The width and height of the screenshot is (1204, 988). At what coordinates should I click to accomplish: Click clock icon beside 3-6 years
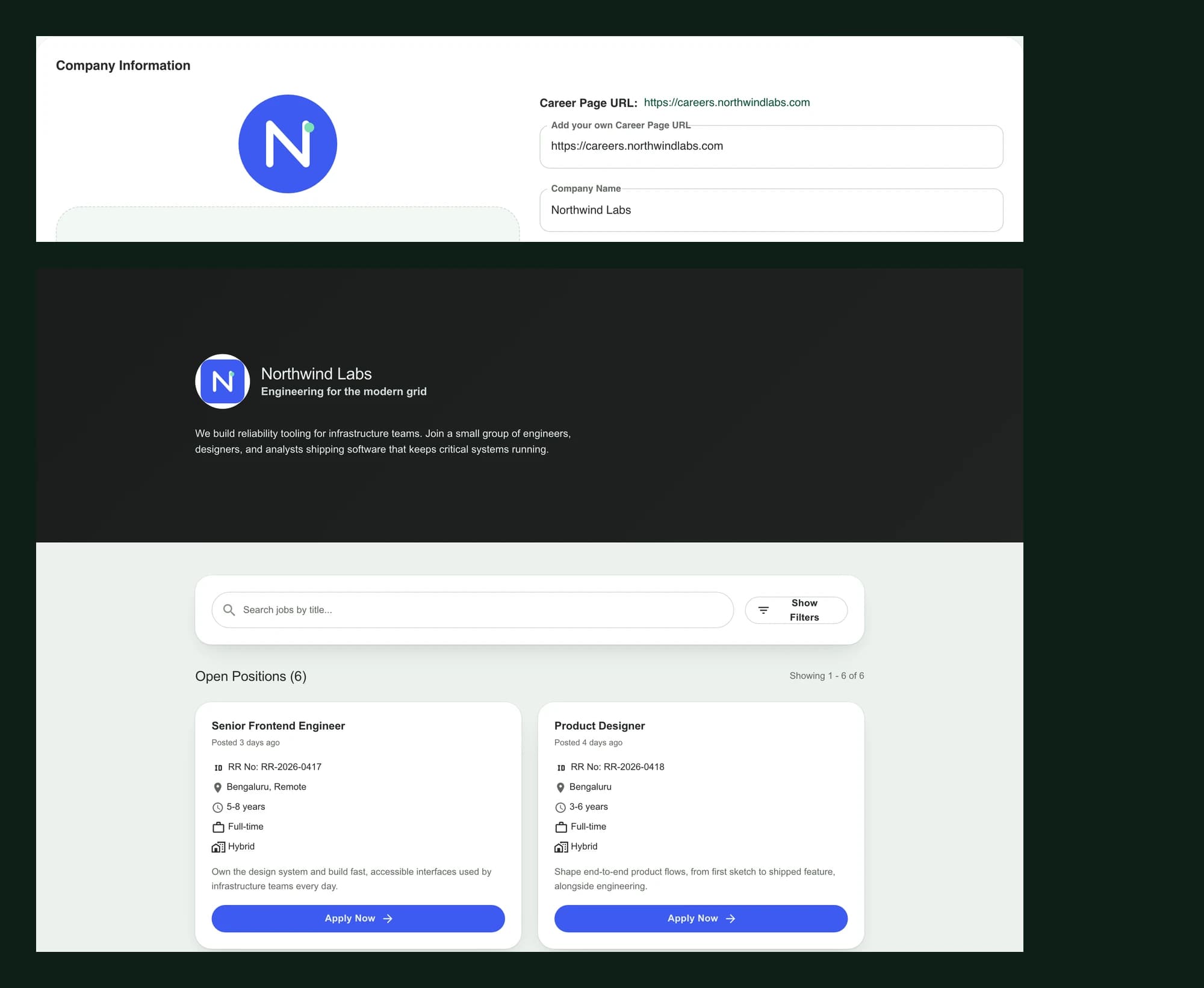point(560,807)
